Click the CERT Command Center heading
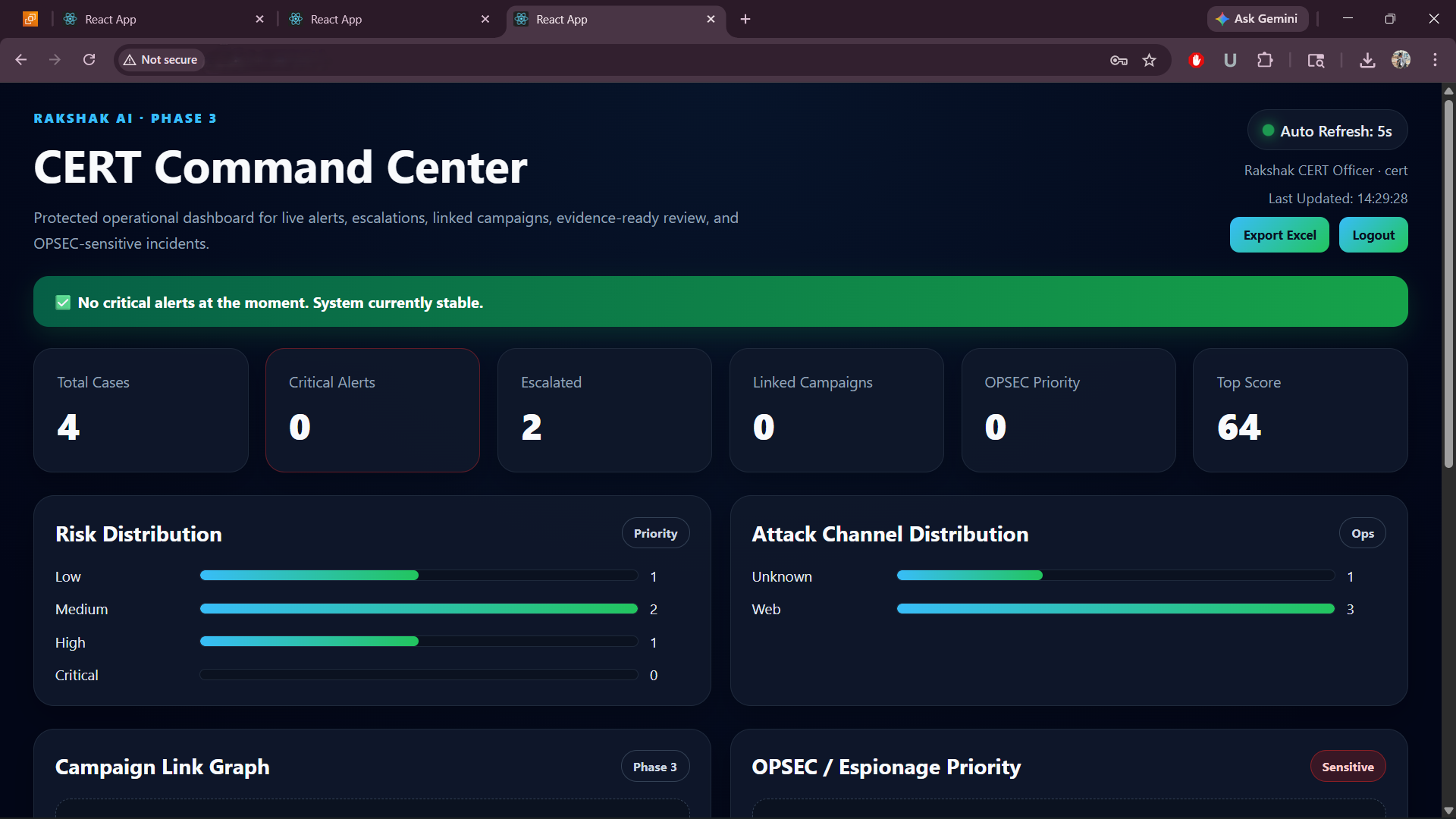This screenshot has width=1456, height=819. (281, 167)
